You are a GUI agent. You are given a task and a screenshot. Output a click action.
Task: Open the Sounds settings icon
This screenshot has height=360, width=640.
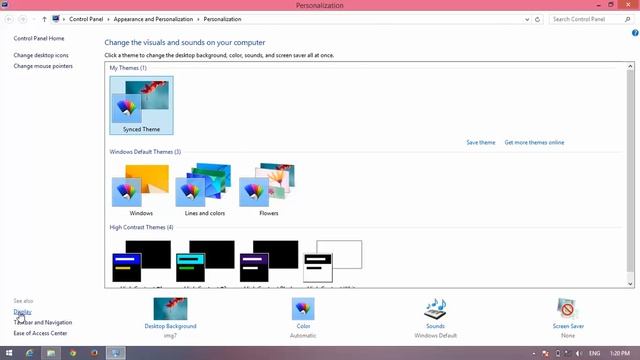coord(435,309)
